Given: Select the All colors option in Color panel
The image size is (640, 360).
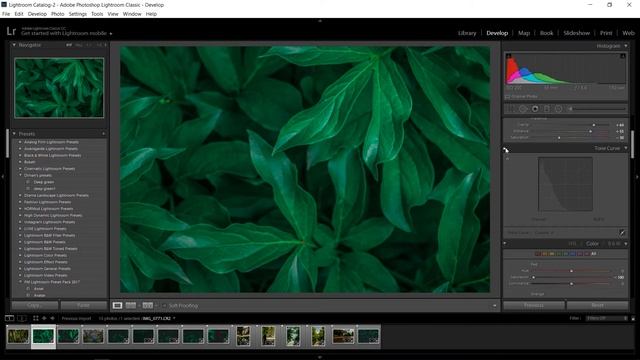Looking at the screenshot, I should [593, 254].
